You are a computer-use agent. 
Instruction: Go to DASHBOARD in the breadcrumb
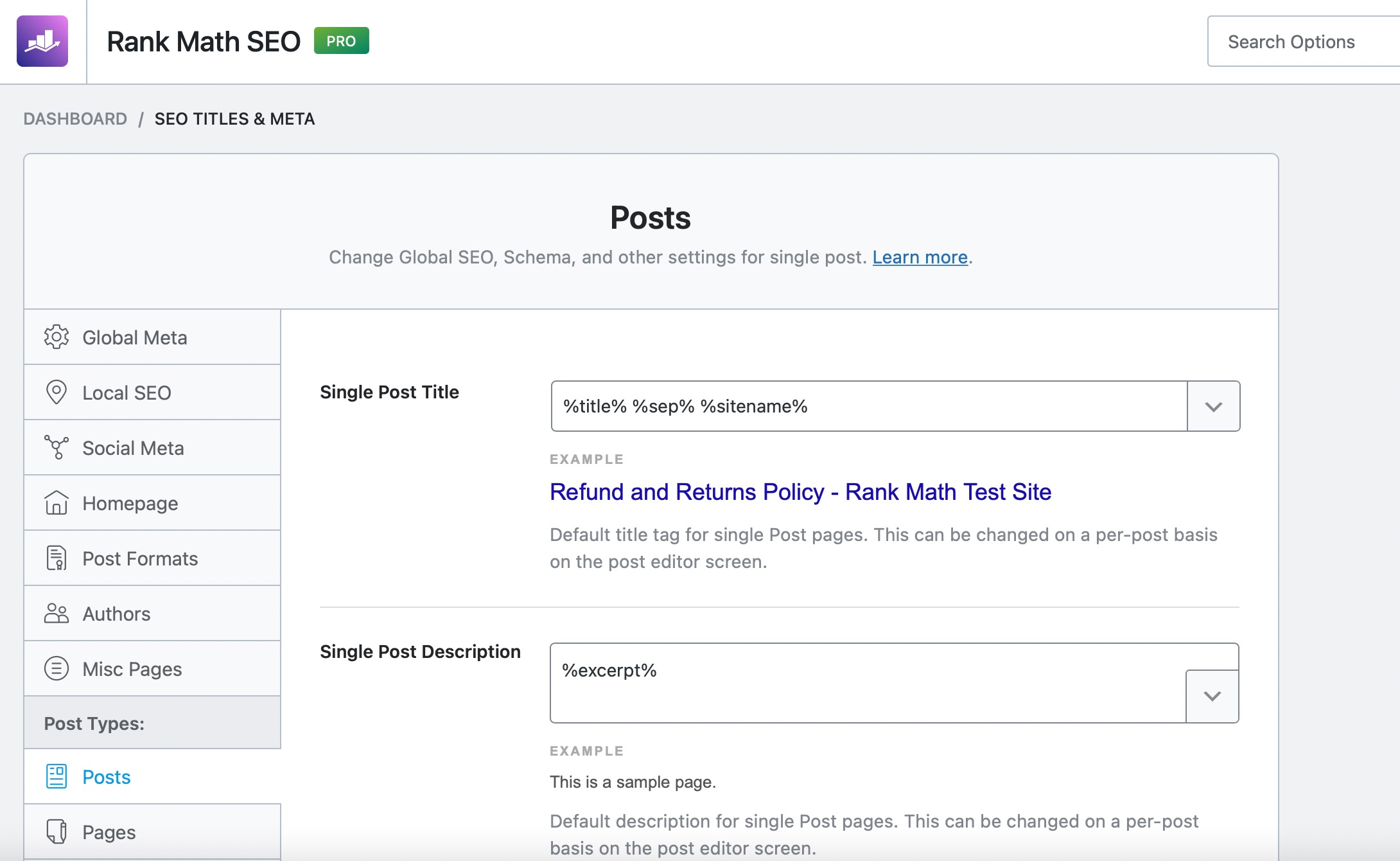(75, 119)
